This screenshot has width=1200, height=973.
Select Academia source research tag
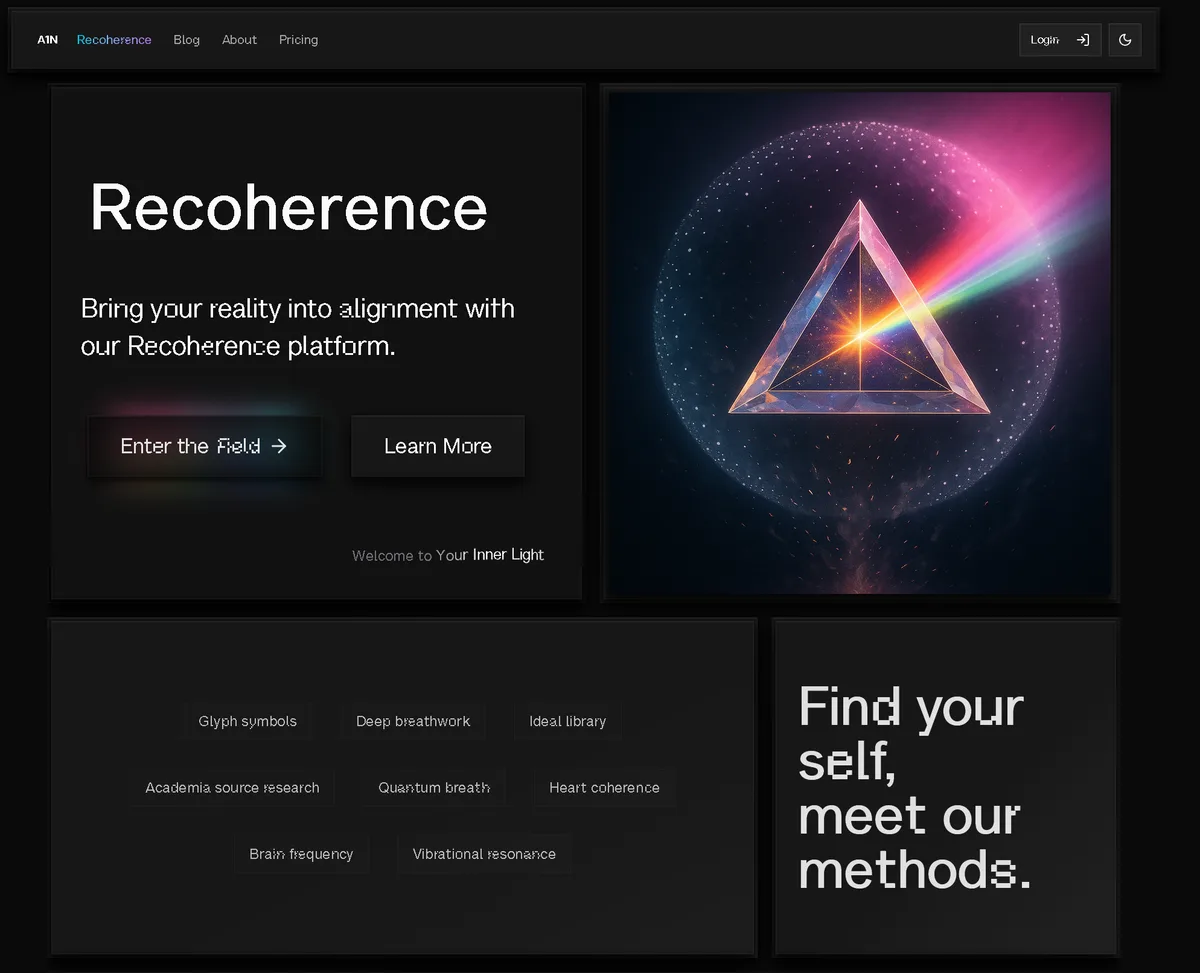pyautogui.click(x=232, y=788)
